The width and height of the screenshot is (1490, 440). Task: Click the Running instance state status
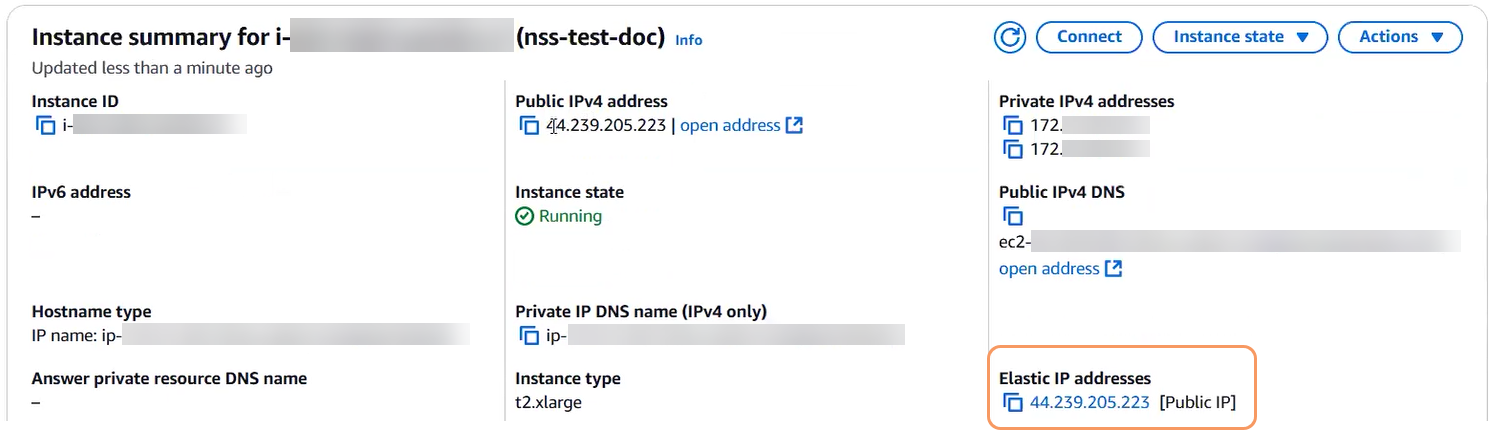coord(569,216)
